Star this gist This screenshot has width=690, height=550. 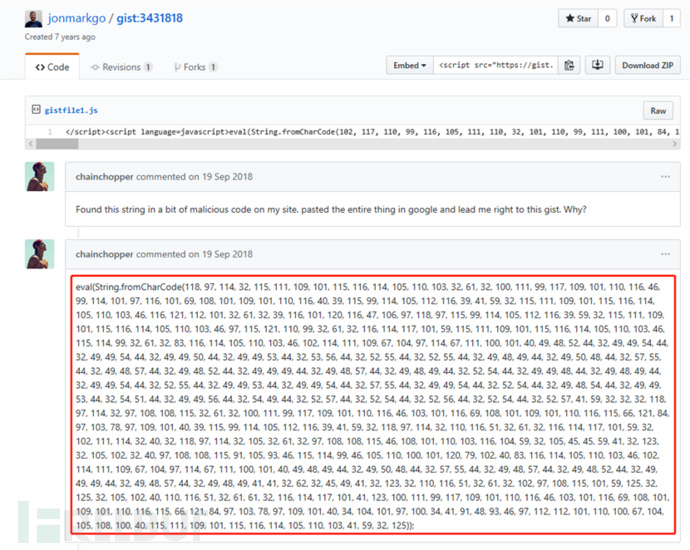point(578,18)
